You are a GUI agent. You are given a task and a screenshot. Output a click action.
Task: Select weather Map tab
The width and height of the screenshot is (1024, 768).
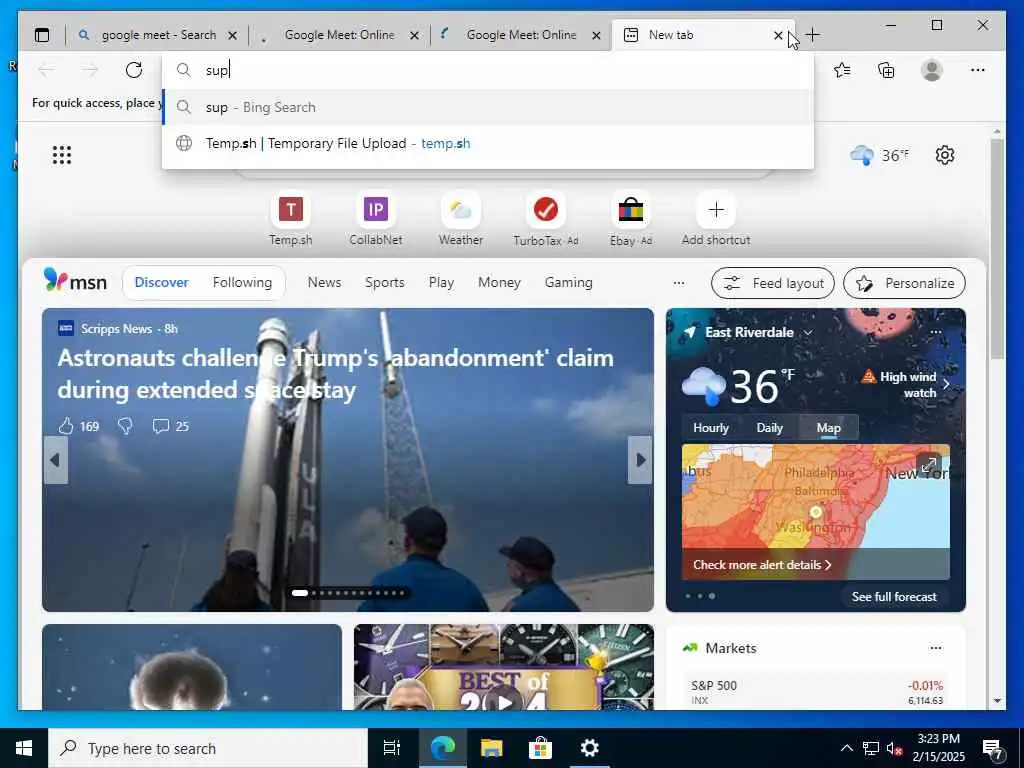[x=828, y=428]
